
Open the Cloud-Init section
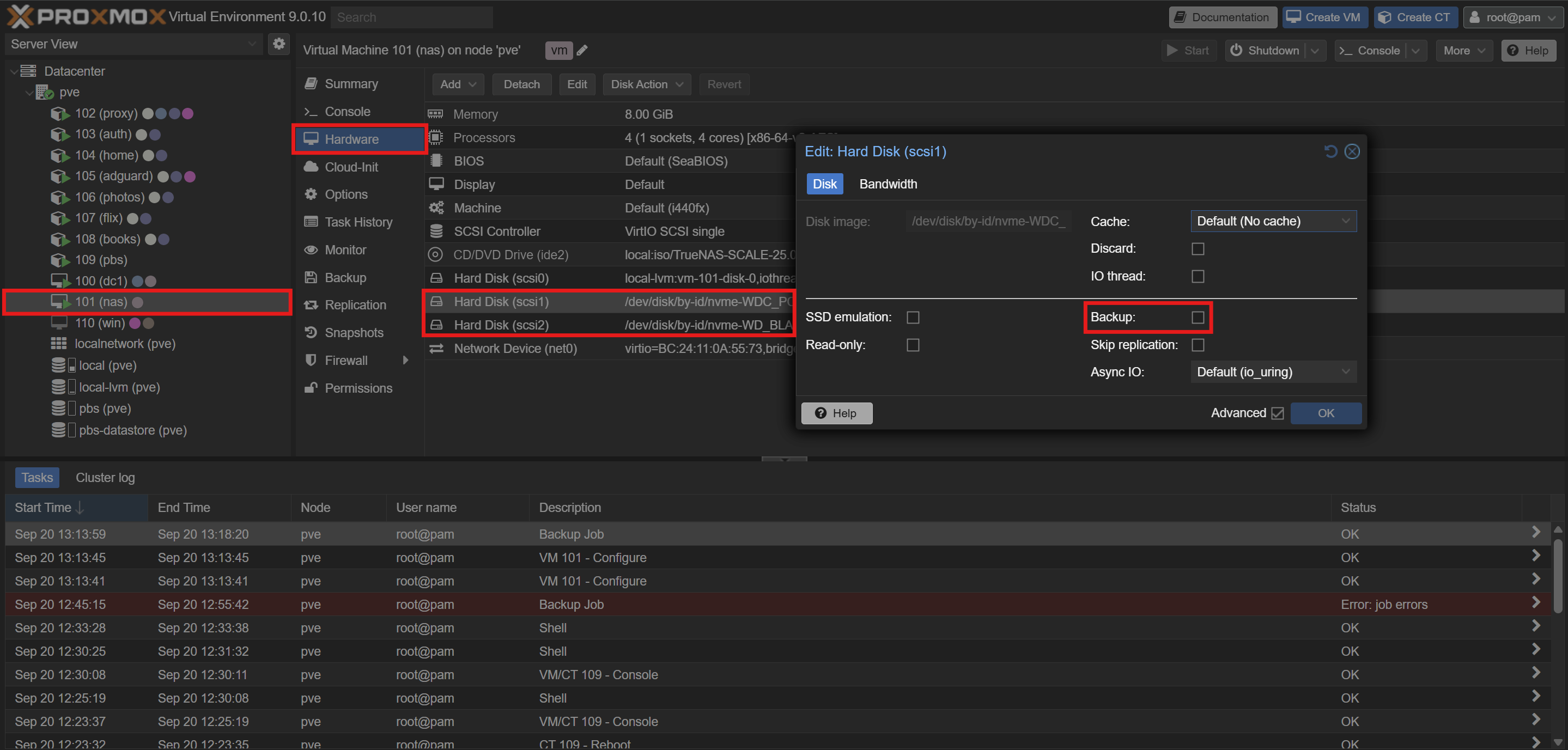pos(351,167)
